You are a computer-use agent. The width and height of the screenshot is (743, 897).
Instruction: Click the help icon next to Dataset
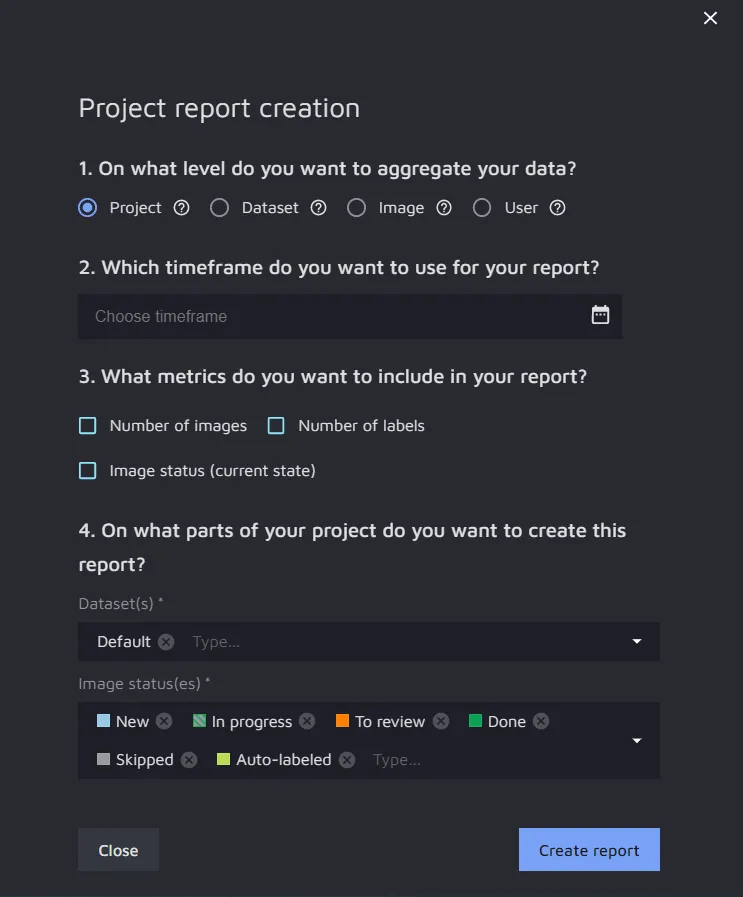tap(318, 208)
